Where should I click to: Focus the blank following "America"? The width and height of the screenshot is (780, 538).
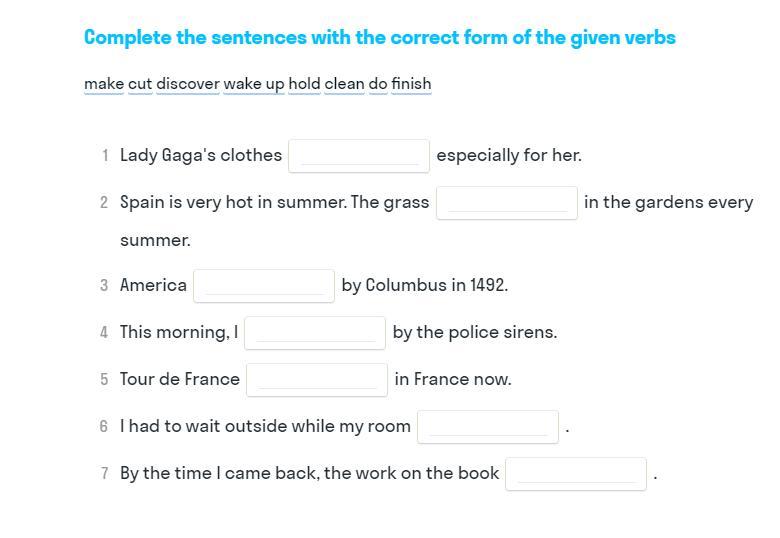(264, 286)
